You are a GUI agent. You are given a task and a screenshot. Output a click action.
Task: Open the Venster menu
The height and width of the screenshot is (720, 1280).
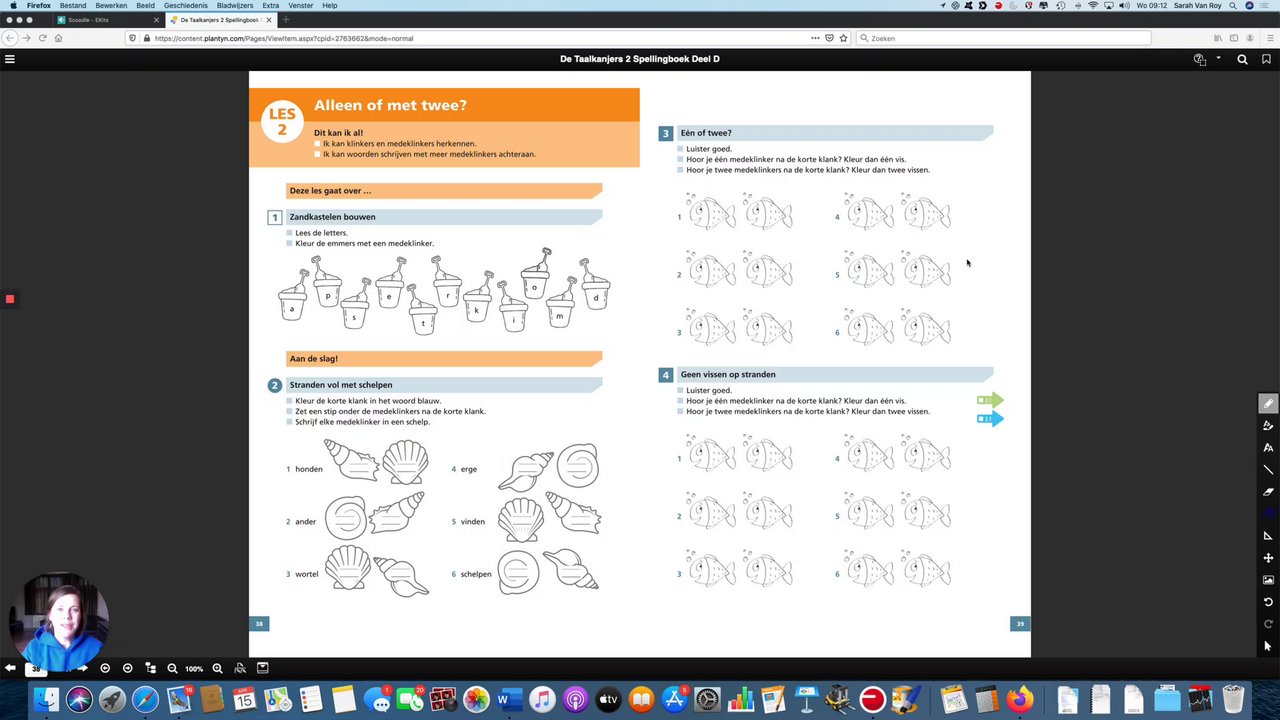click(x=300, y=5)
